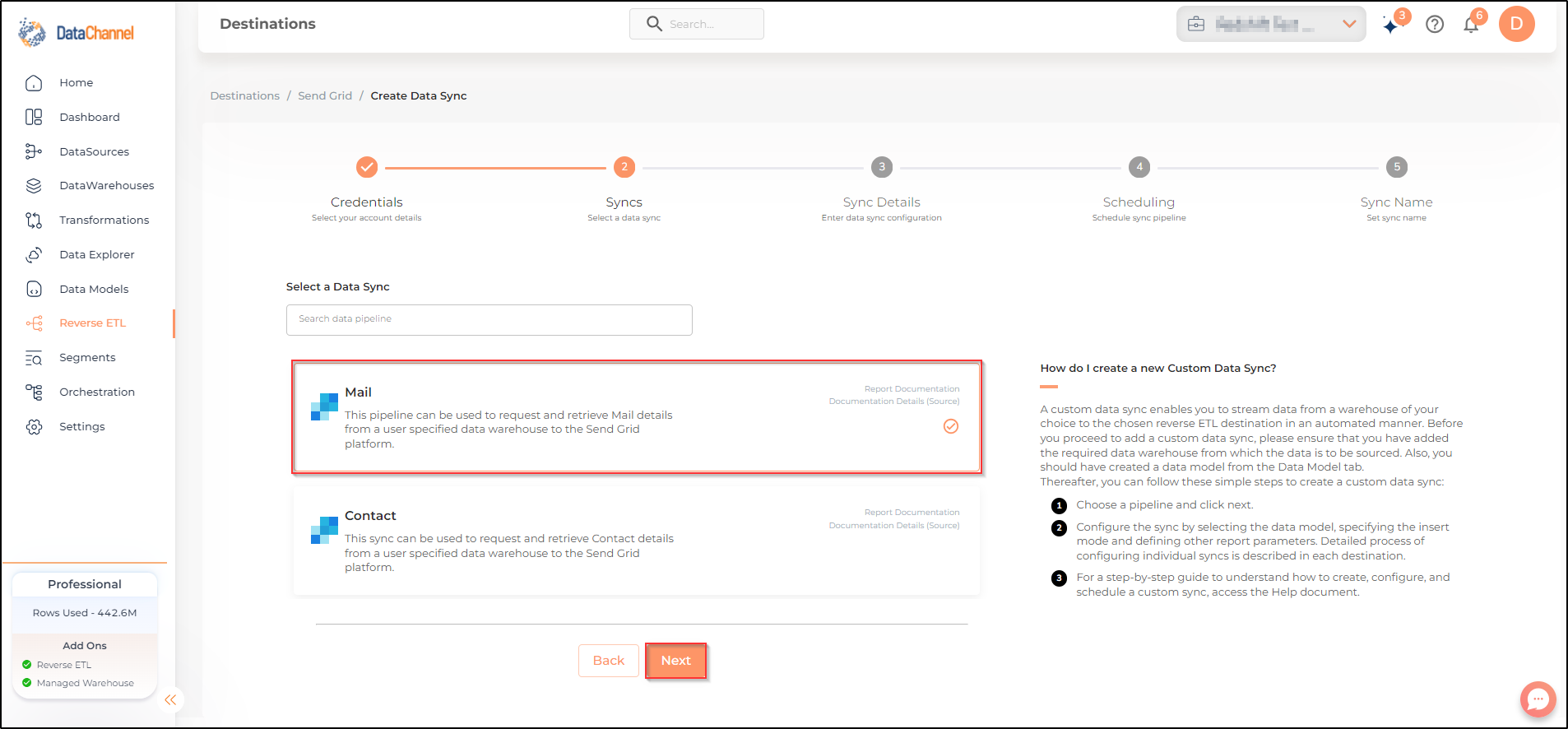Go to Destinations breadcrumb link

click(245, 95)
